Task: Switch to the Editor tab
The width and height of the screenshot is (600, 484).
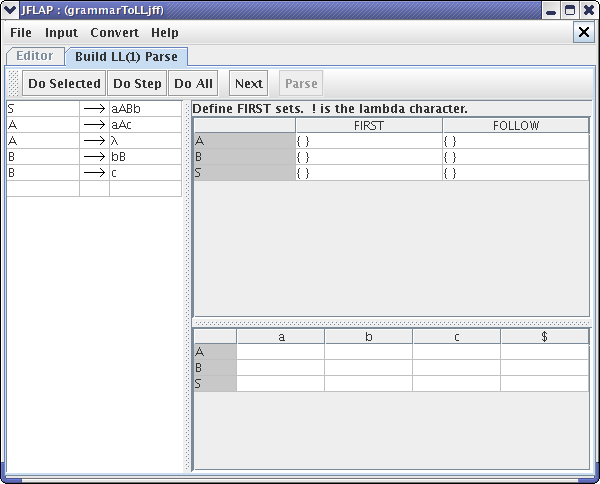Action: coord(35,56)
